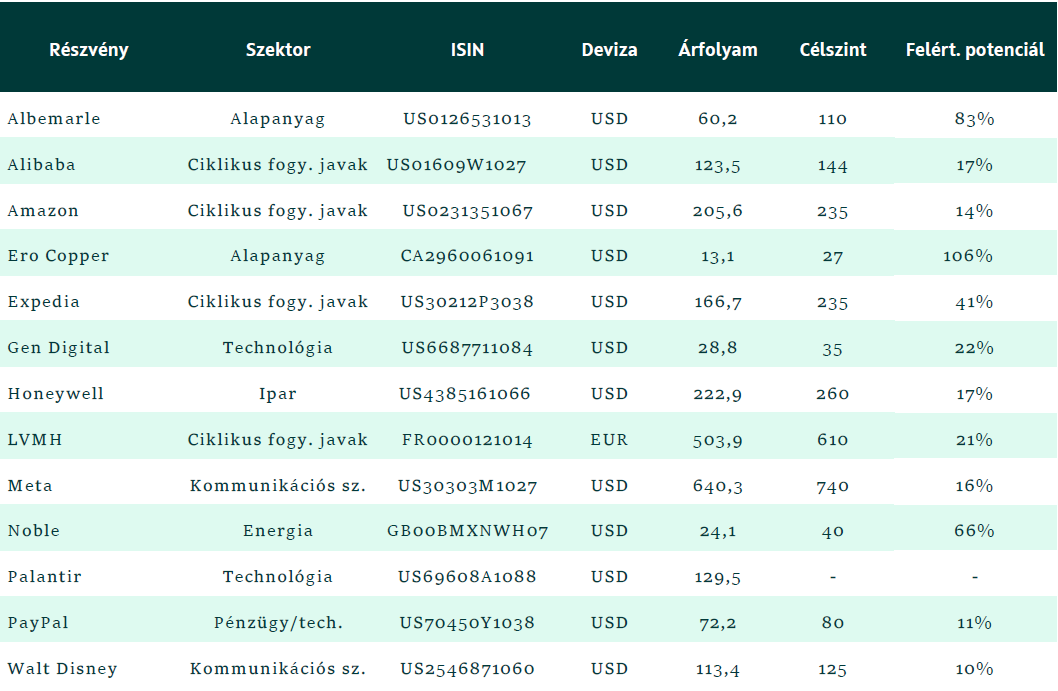Click the Célszint column header

[x=833, y=50]
